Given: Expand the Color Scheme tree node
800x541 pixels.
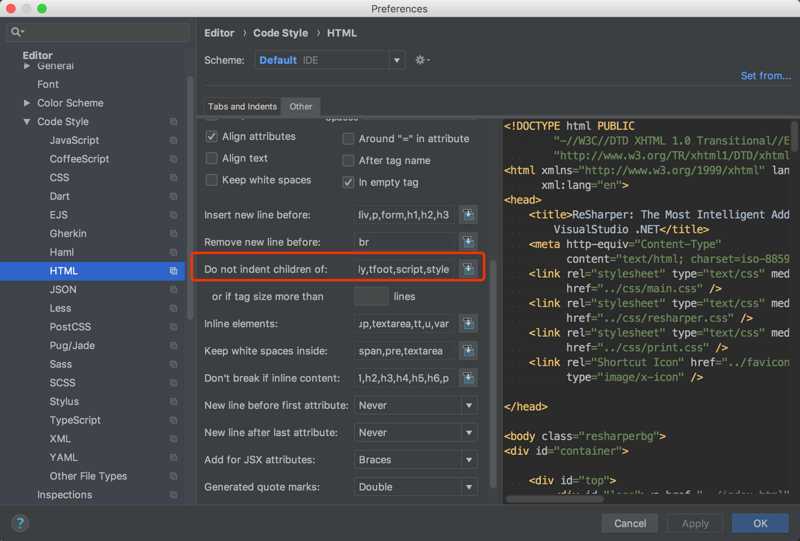Looking at the screenshot, I should tap(27, 103).
